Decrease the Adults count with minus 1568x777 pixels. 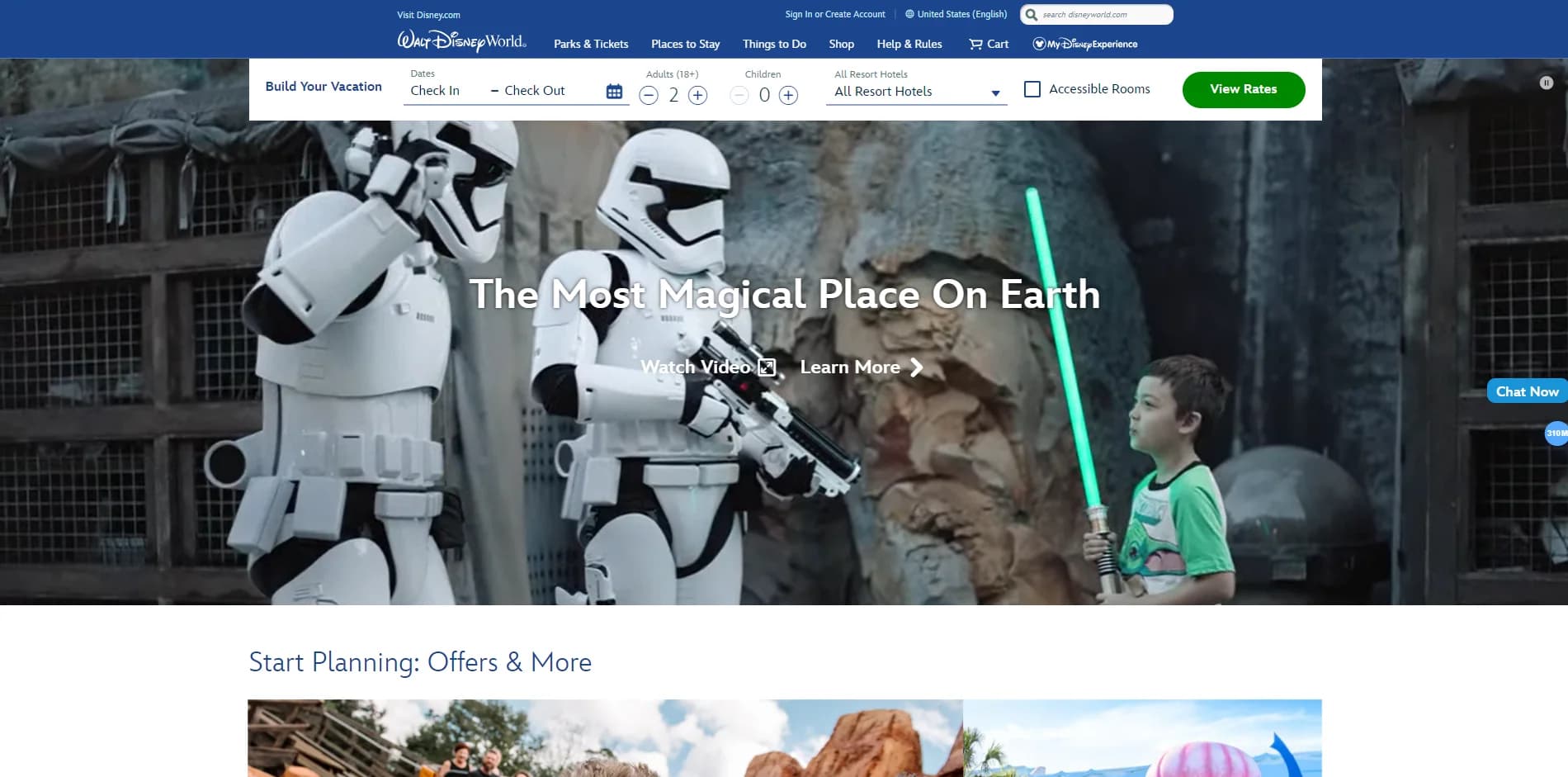pos(649,95)
